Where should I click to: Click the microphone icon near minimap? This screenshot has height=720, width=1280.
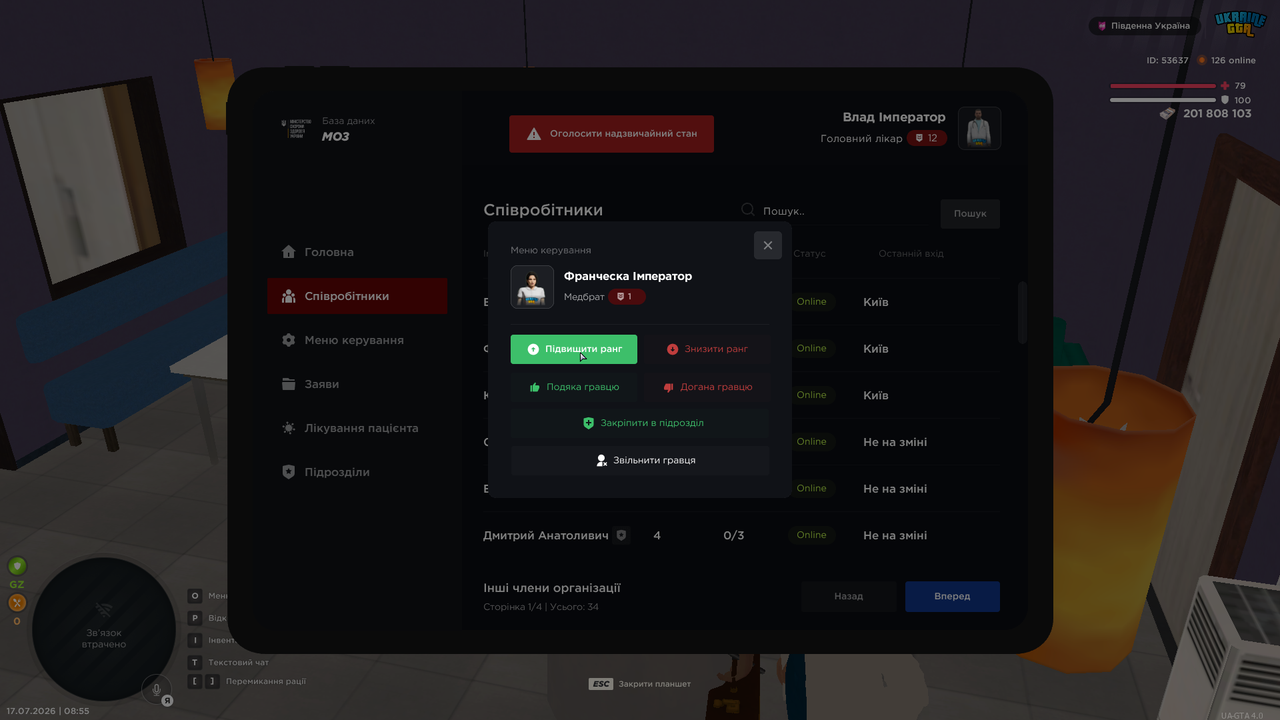click(155, 688)
